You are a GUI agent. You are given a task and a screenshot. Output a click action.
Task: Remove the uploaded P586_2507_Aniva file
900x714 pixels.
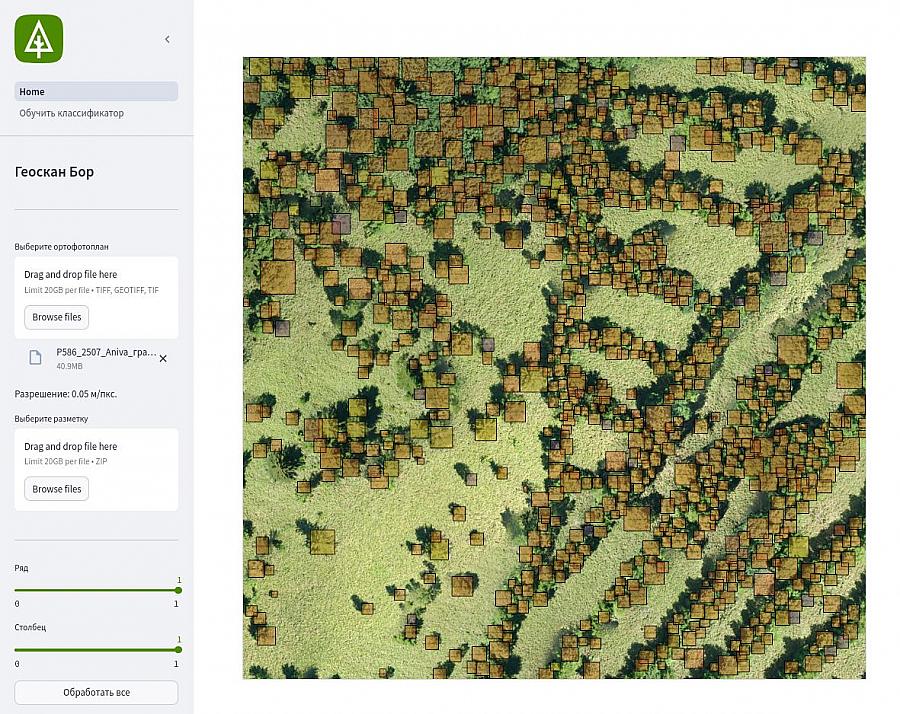coord(163,358)
